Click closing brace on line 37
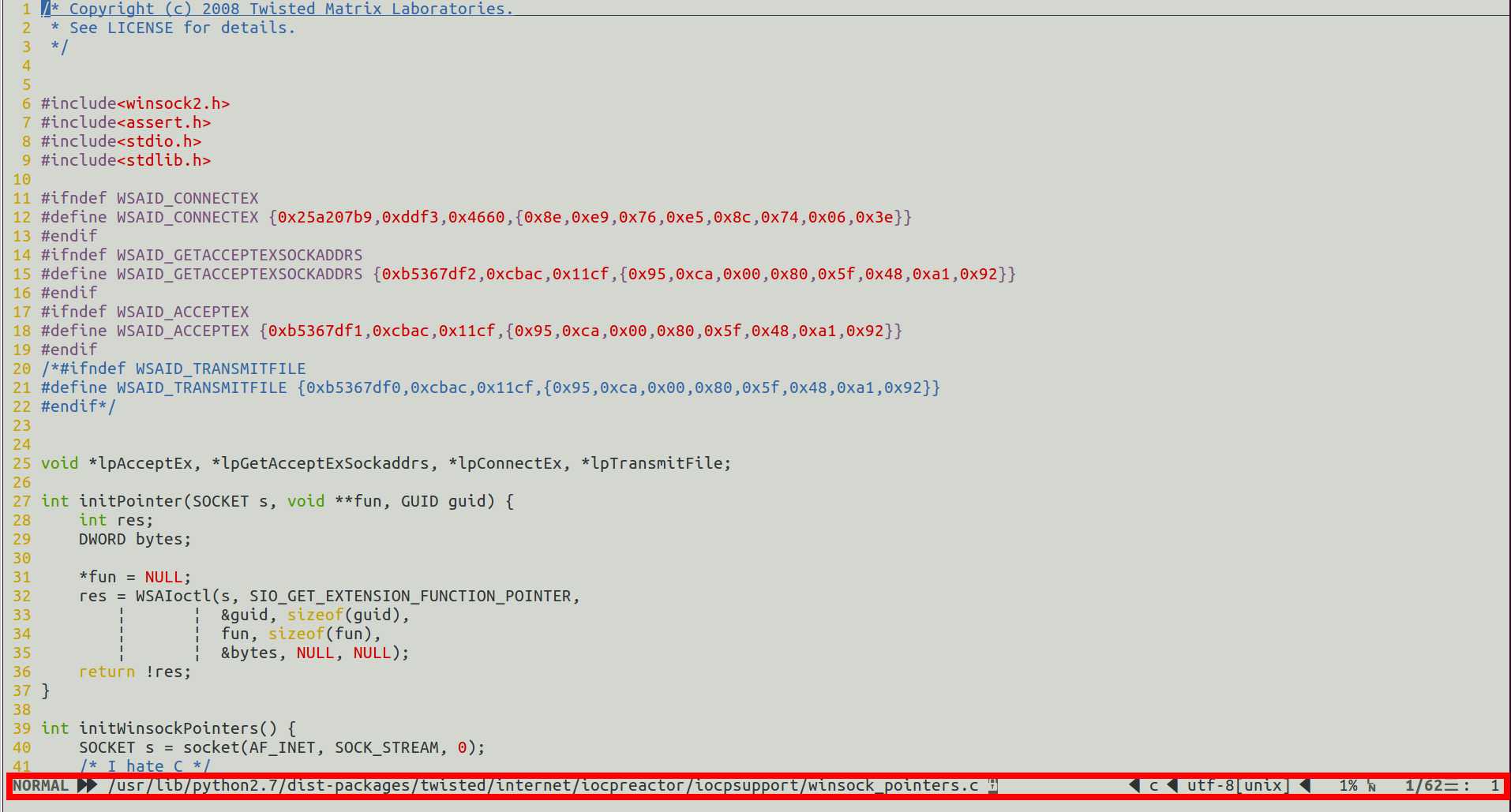This screenshot has width=1511, height=812. [45, 690]
